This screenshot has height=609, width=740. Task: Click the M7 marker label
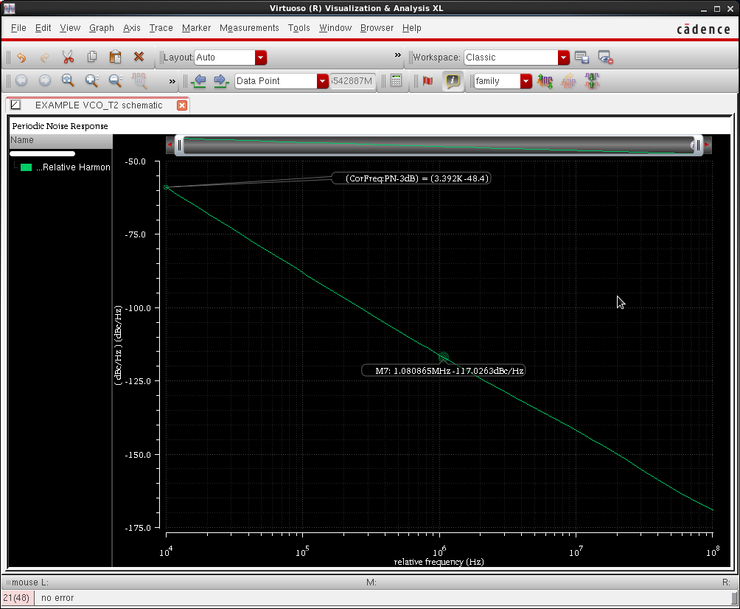(x=443, y=371)
